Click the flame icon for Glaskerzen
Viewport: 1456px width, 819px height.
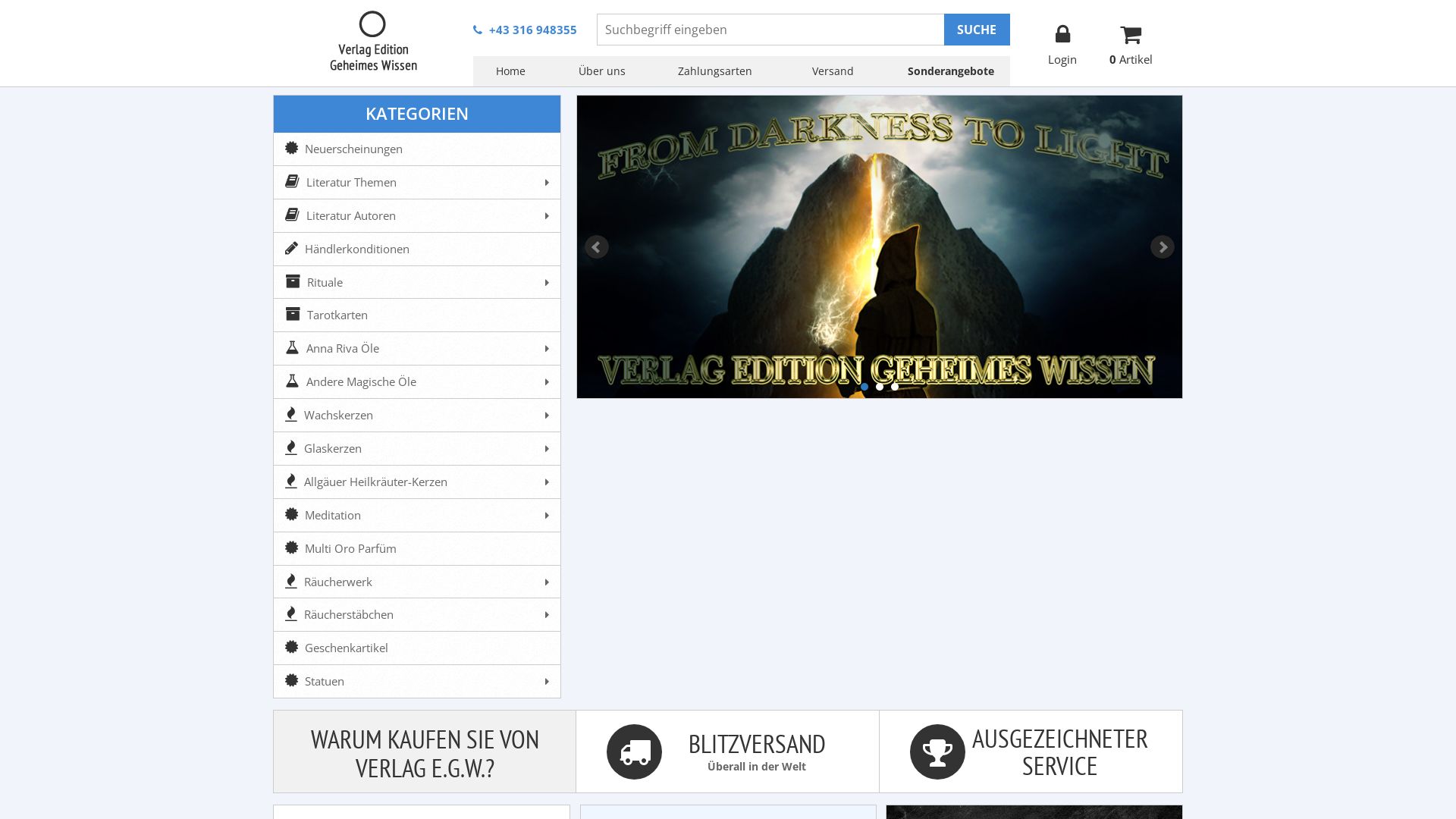[291, 447]
